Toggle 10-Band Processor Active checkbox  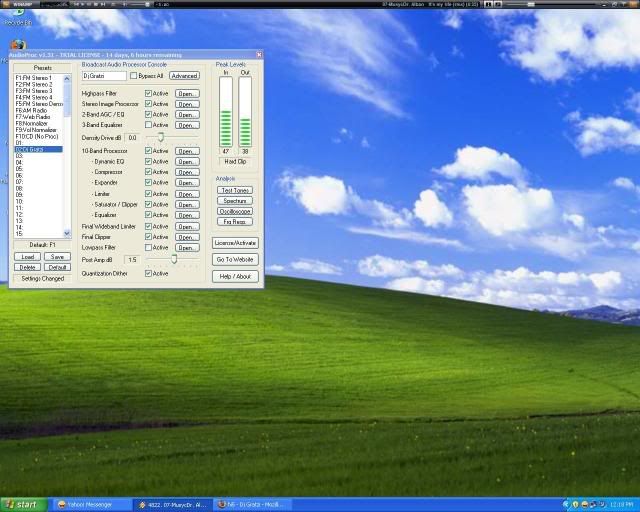[x=149, y=151]
